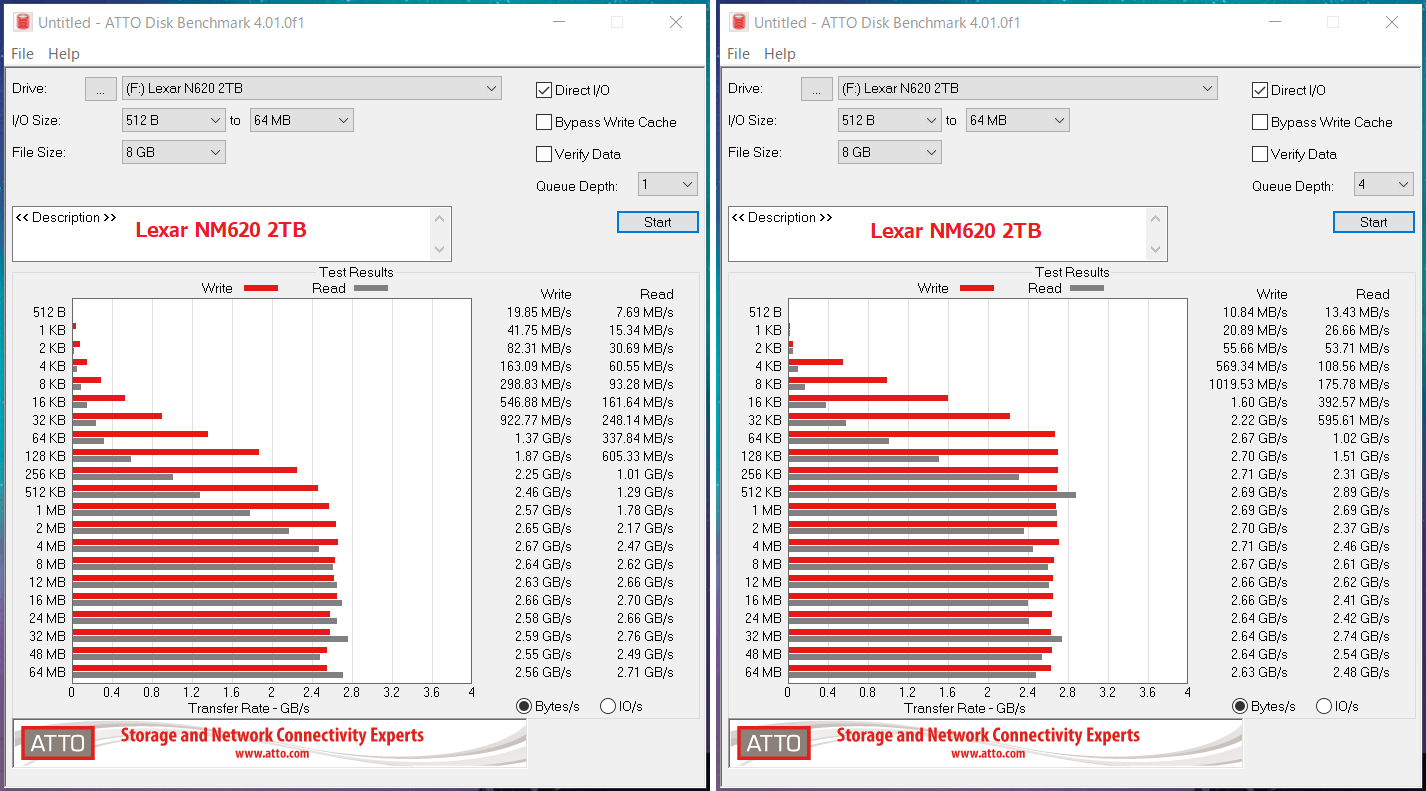The image size is (1426, 791).
Task: Click description text field in right window
Action: [x=938, y=234]
